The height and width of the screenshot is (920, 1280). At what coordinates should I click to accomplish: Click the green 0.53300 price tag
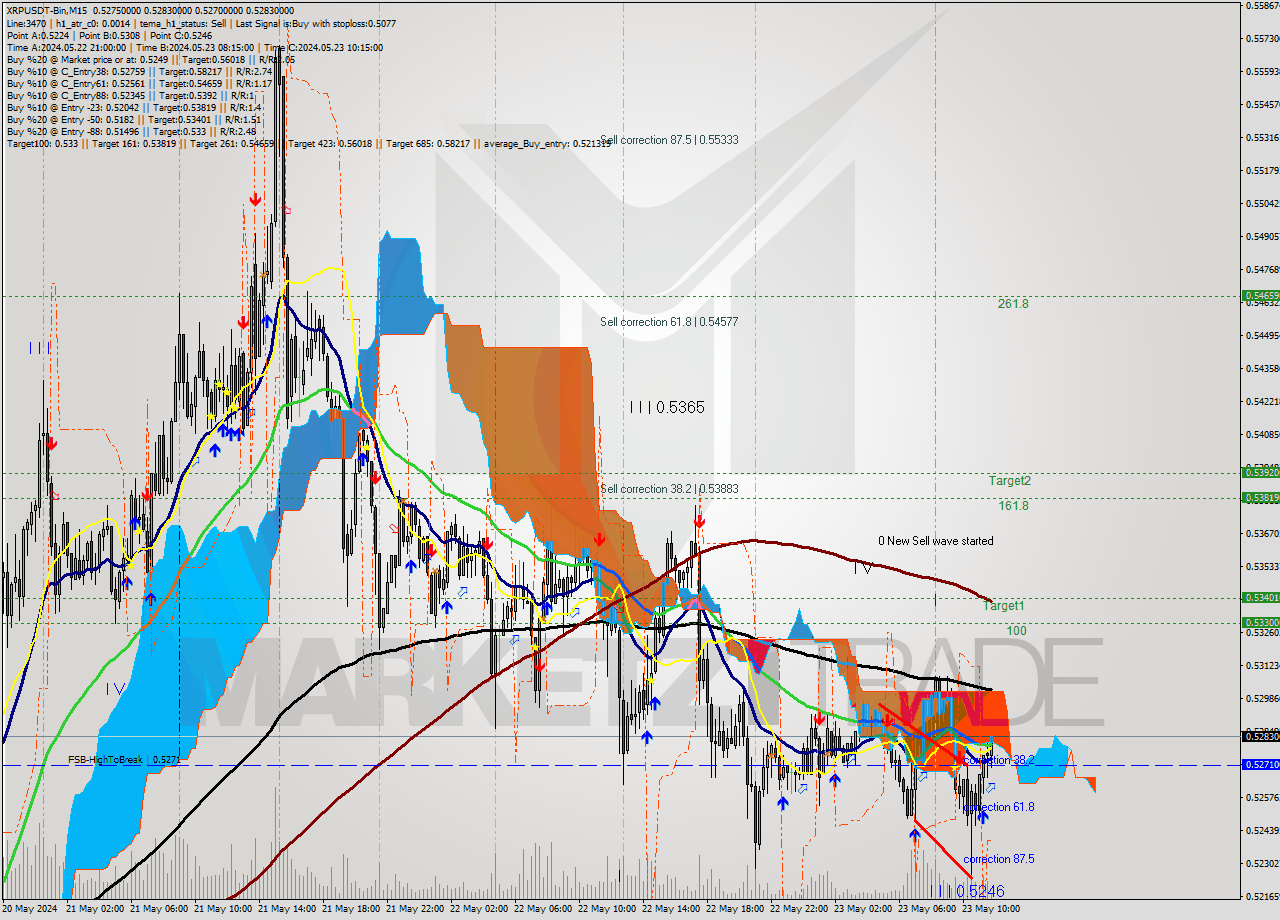coord(1260,622)
